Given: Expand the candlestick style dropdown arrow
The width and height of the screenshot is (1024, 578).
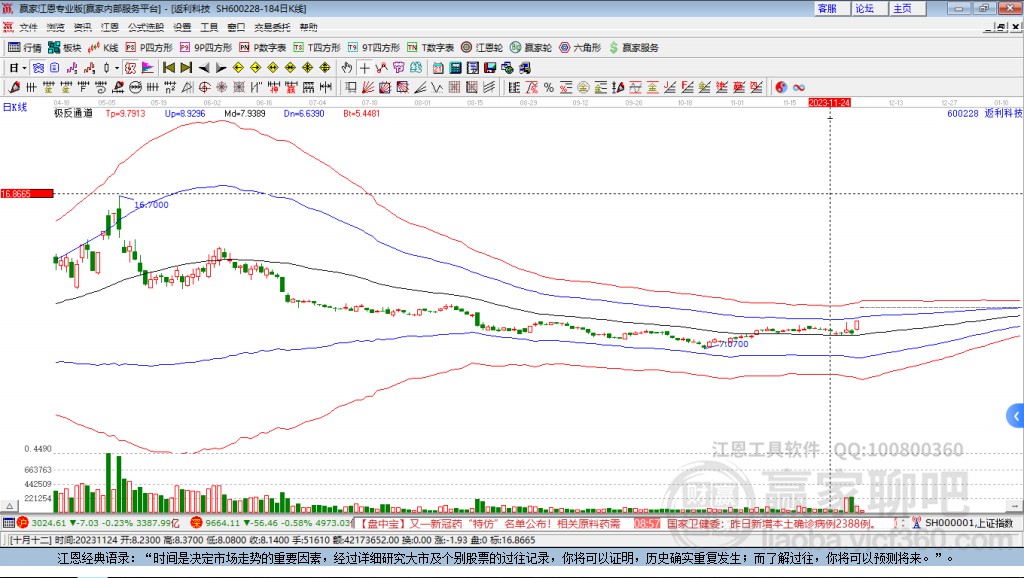Looking at the screenshot, I should 117,68.
